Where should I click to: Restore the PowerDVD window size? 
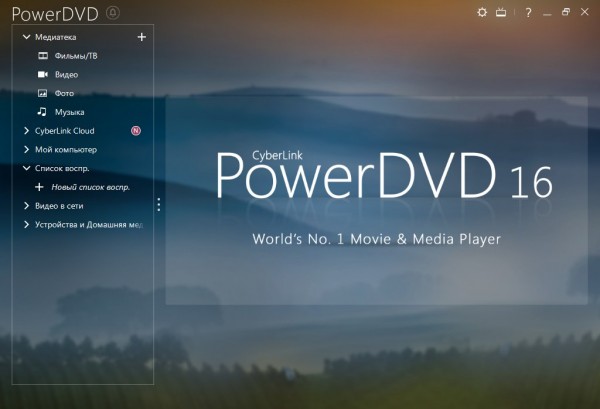coord(566,12)
